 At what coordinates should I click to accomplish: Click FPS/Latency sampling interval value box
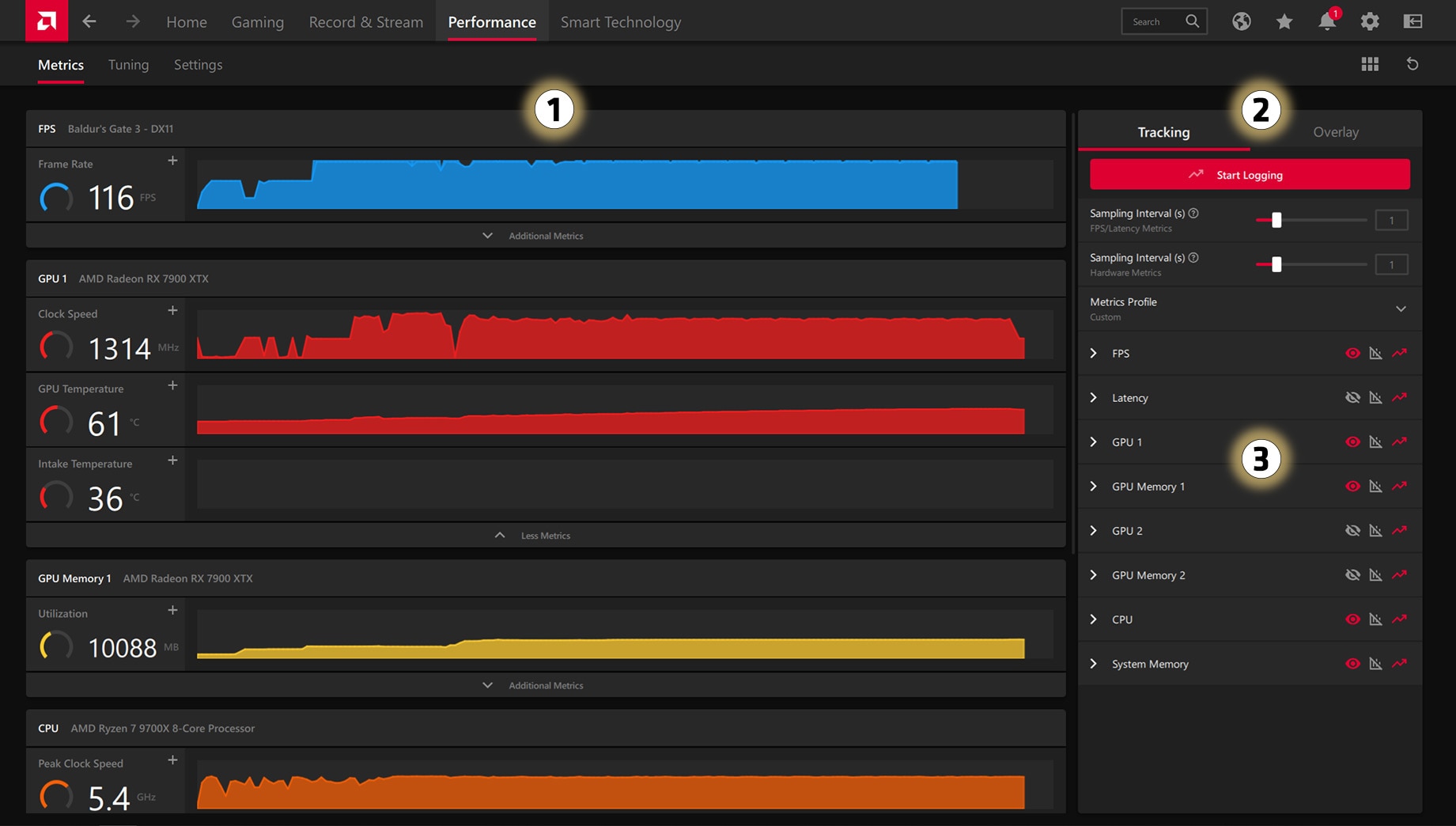[1391, 220]
